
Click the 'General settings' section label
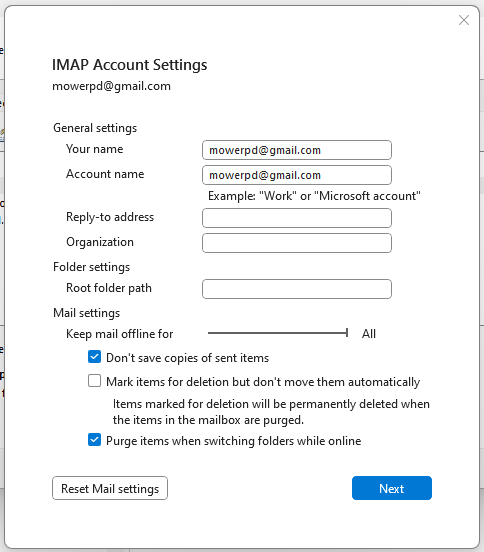pos(95,128)
